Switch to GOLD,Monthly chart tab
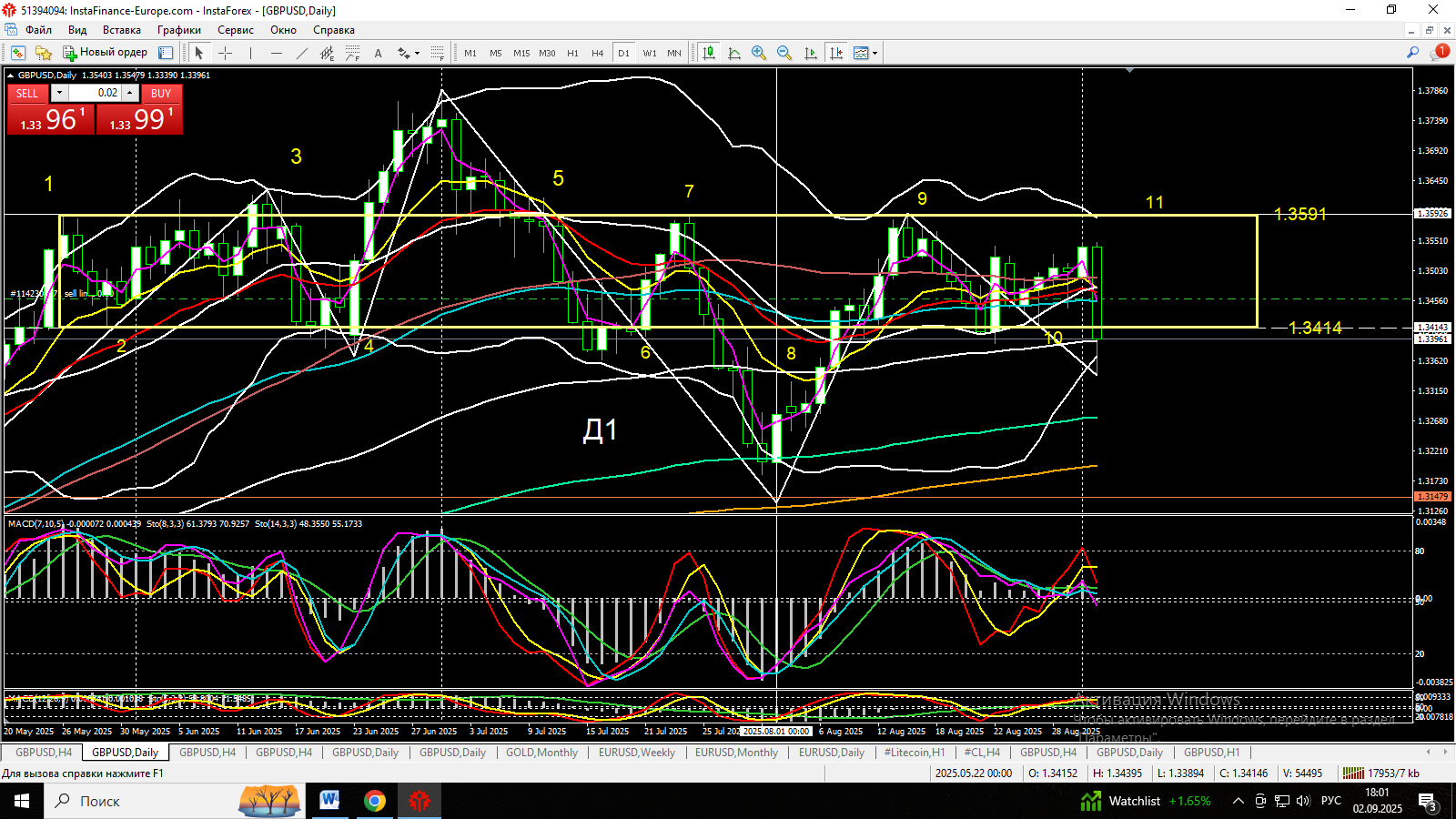The width and height of the screenshot is (1456, 819). (541, 753)
